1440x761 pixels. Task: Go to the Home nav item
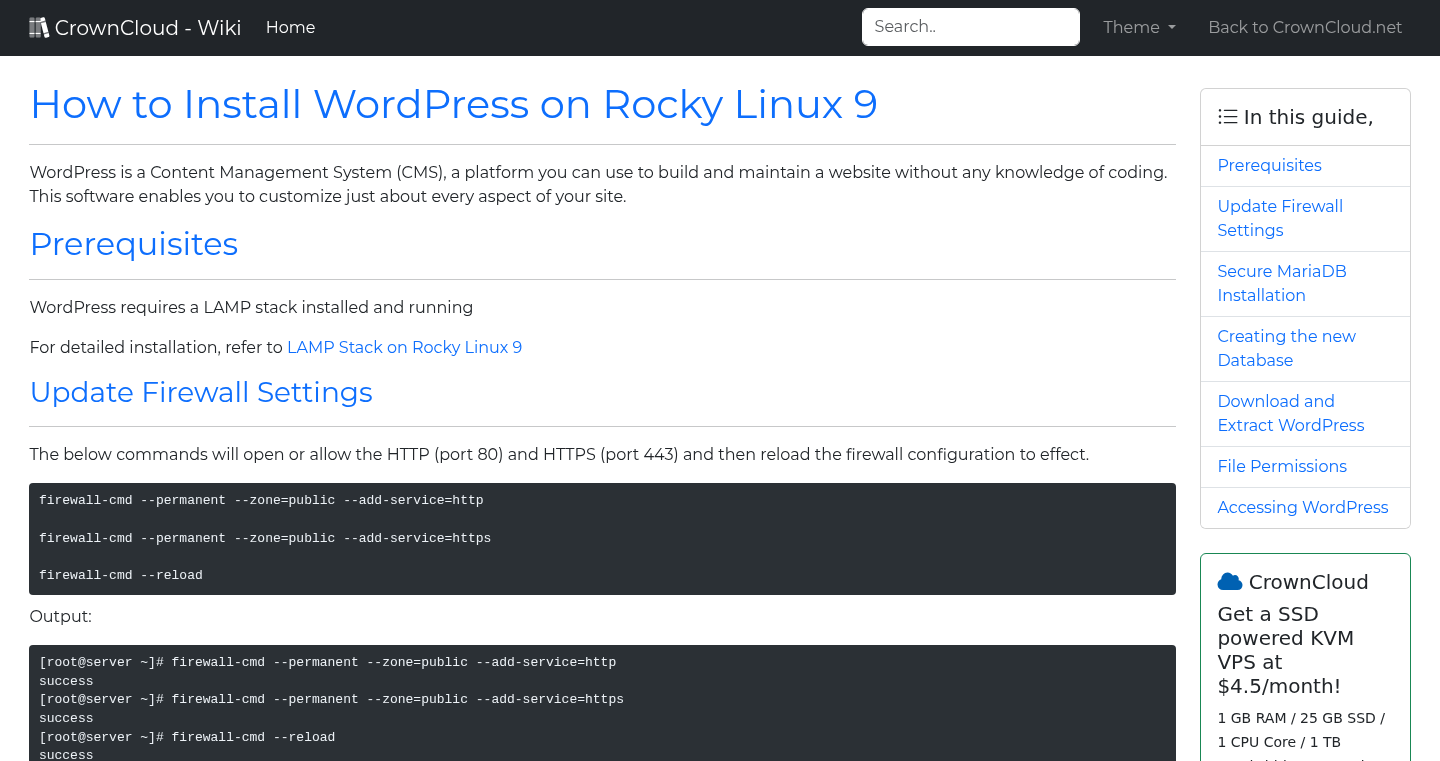[290, 27]
